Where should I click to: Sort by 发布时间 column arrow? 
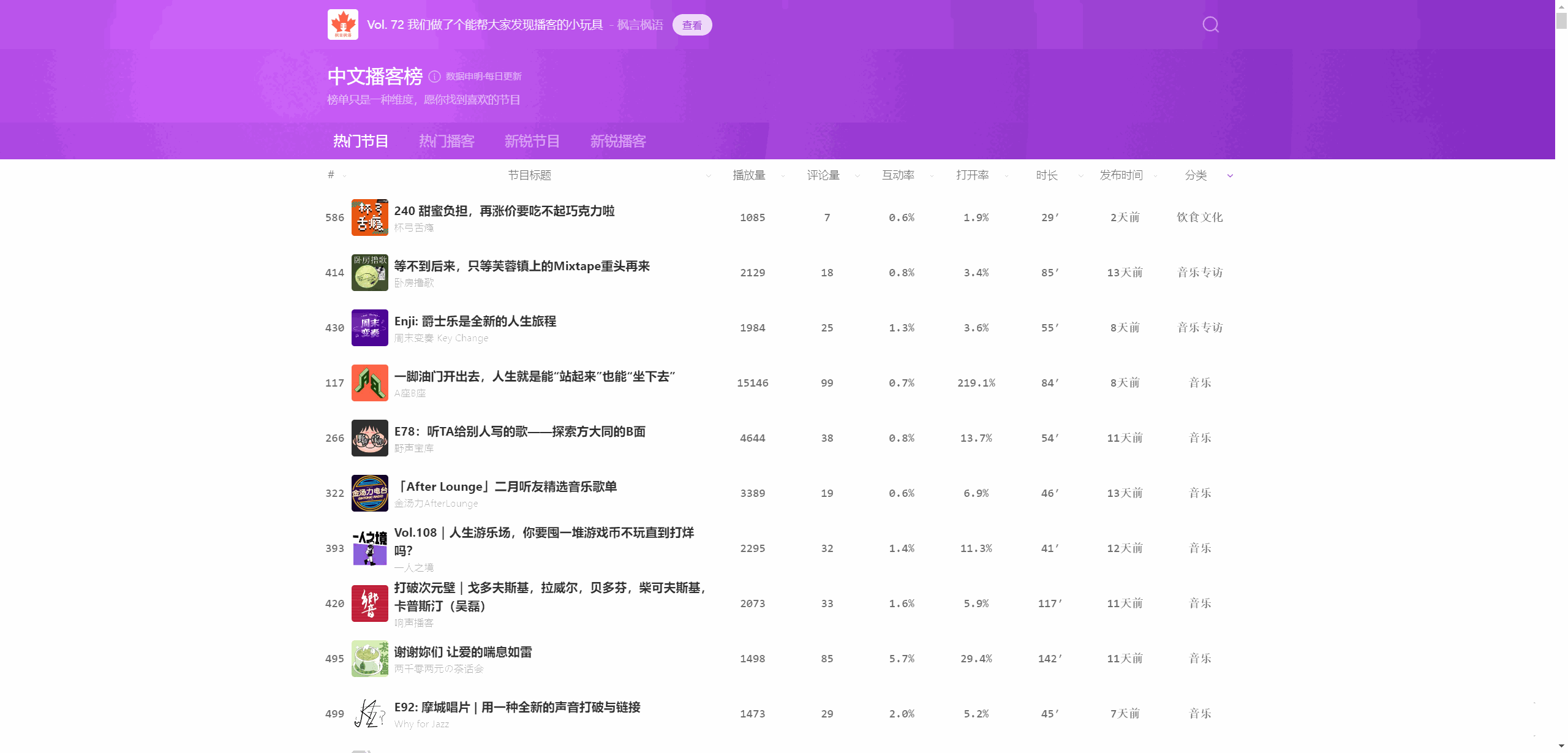[1155, 176]
